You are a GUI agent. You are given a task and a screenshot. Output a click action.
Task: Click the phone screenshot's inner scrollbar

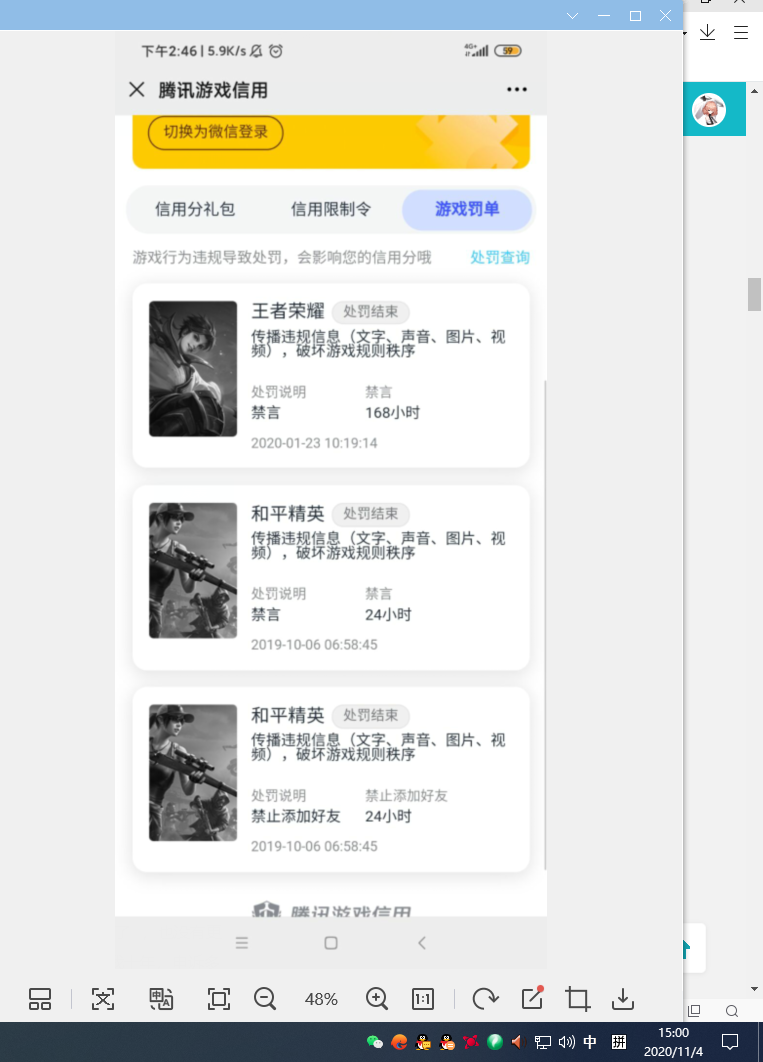click(x=545, y=625)
